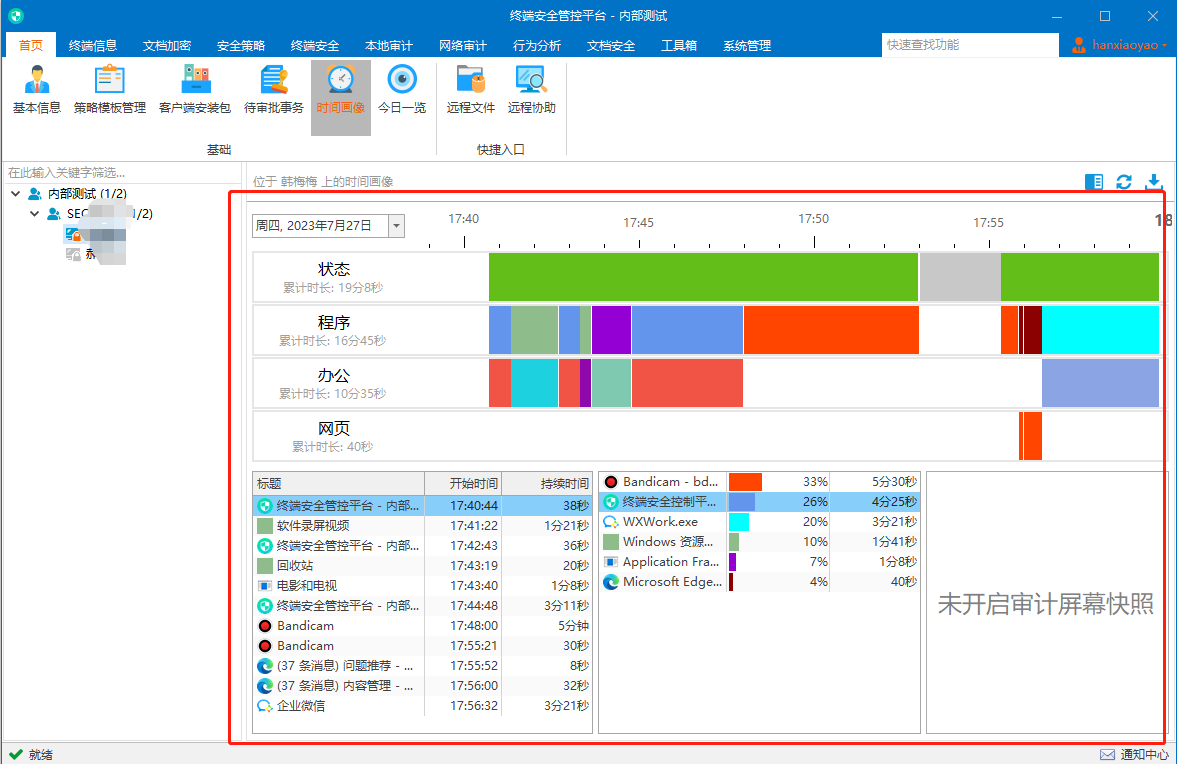Image resolution: width=1177 pixels, height=764 pixels.
Task: Open the date picker dropdown arrow
Action: pos(396,226)
